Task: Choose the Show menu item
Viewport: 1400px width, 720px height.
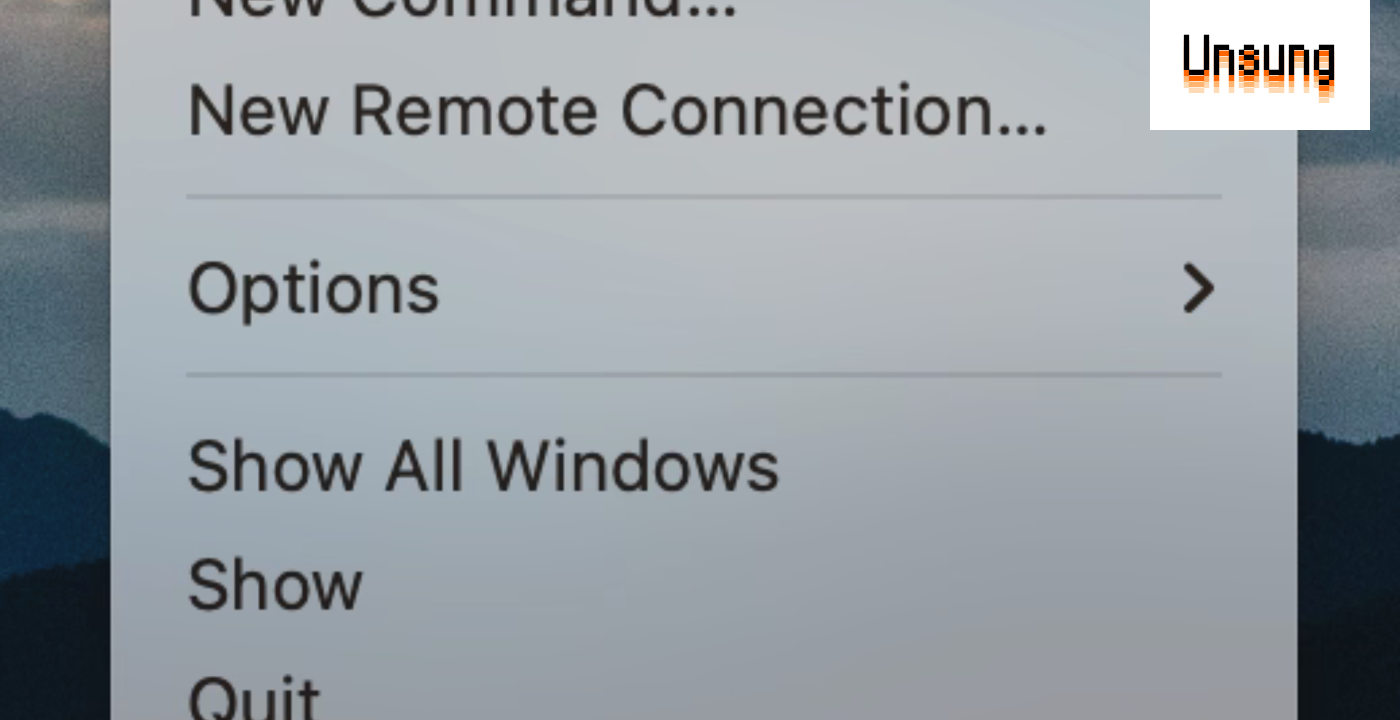Action: [704, 585]
